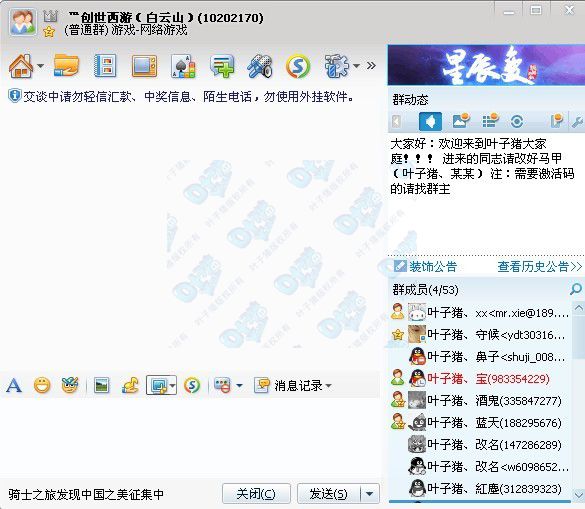Open the group home house icon
This screenshot has width=585, height=509.
21,66
